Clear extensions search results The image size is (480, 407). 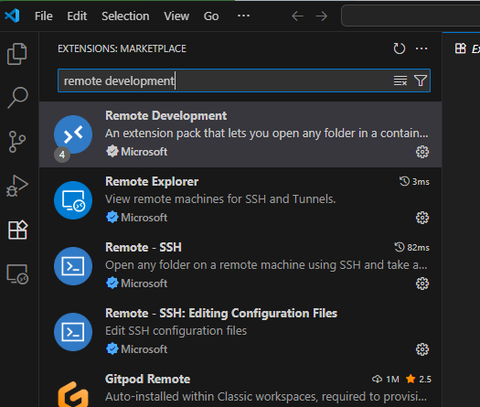click(400, 80)
